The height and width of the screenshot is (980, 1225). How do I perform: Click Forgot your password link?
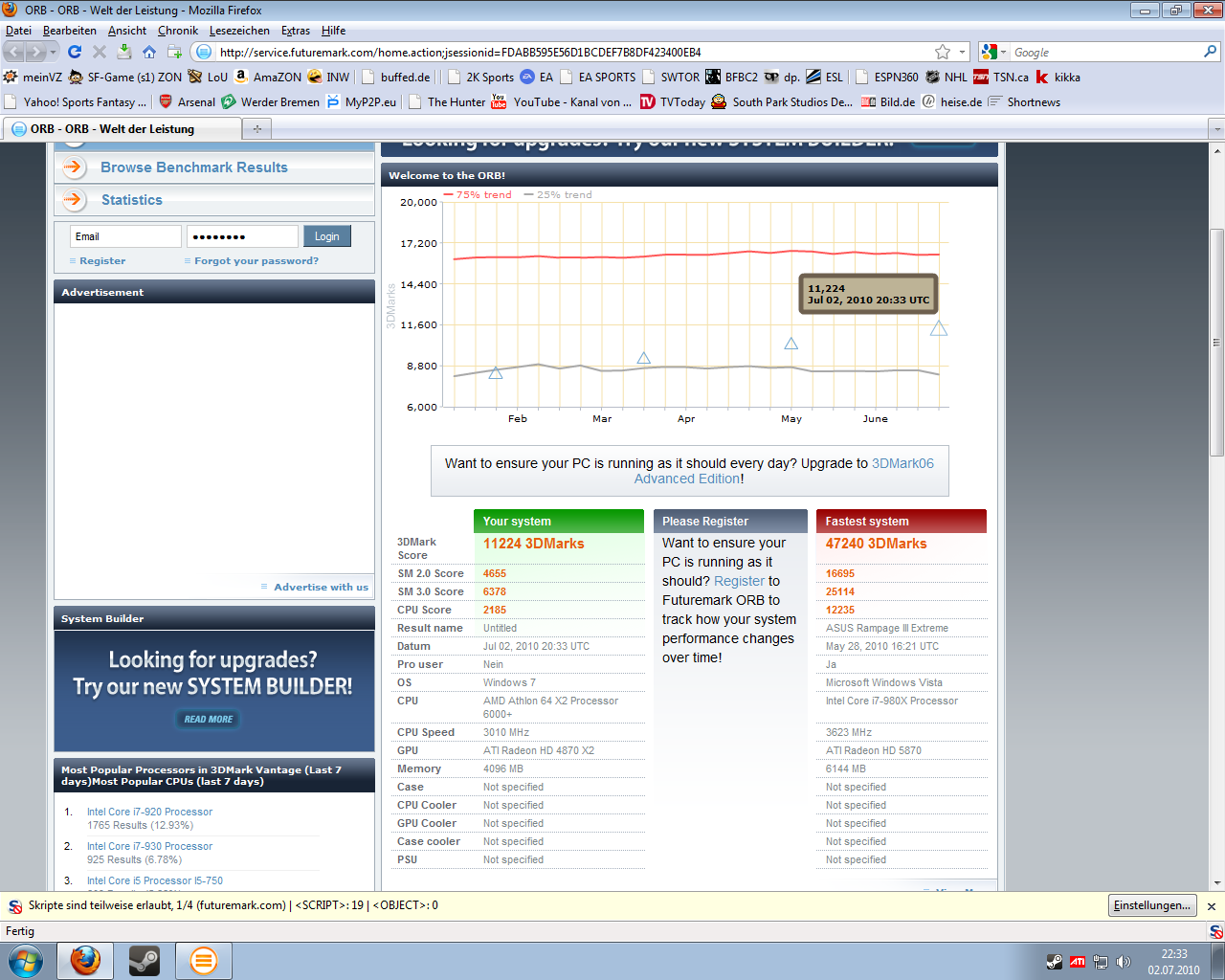pos(256,261)
